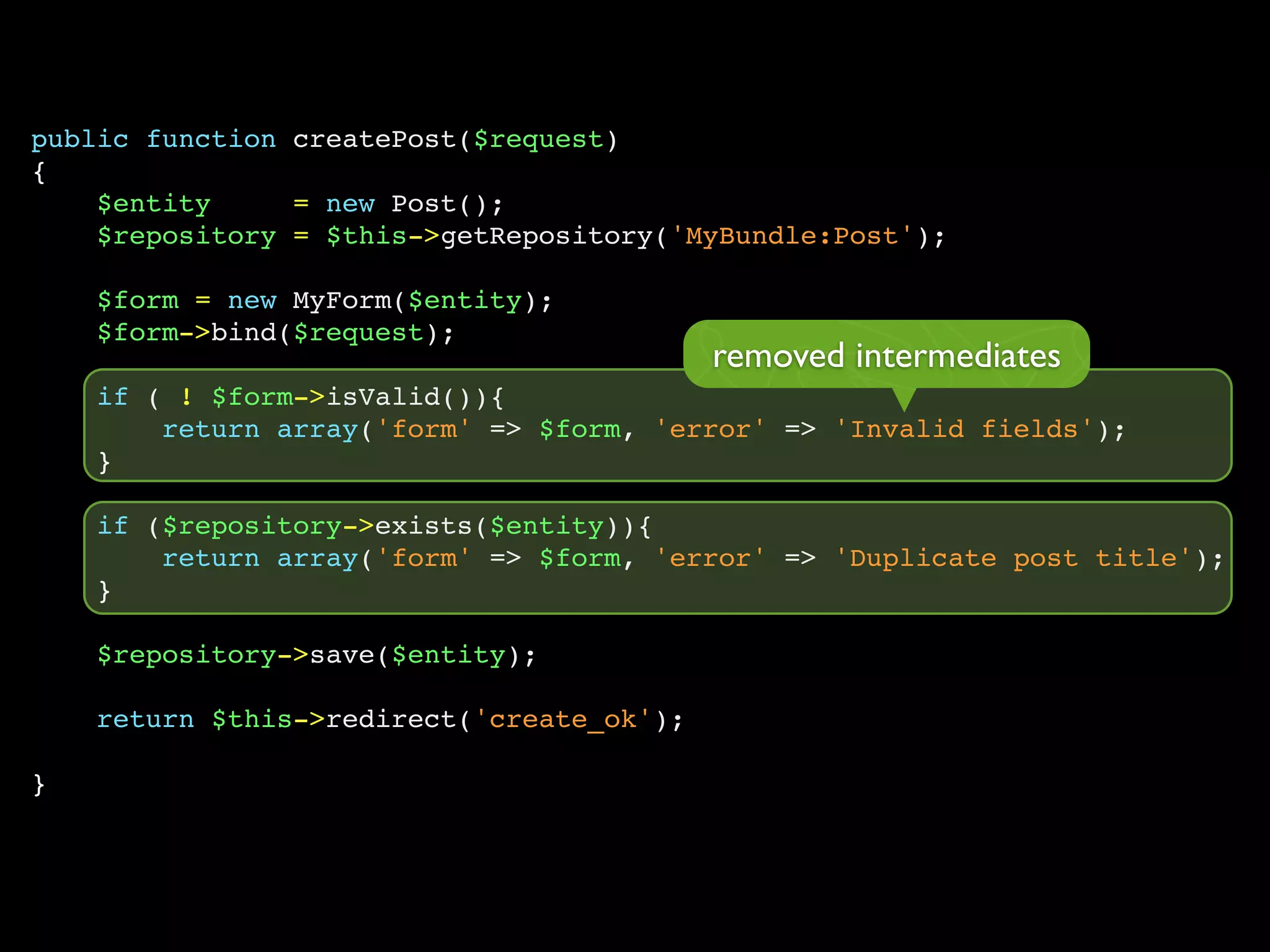Click the '$repository' variable declaration

(x=186, y=237)
